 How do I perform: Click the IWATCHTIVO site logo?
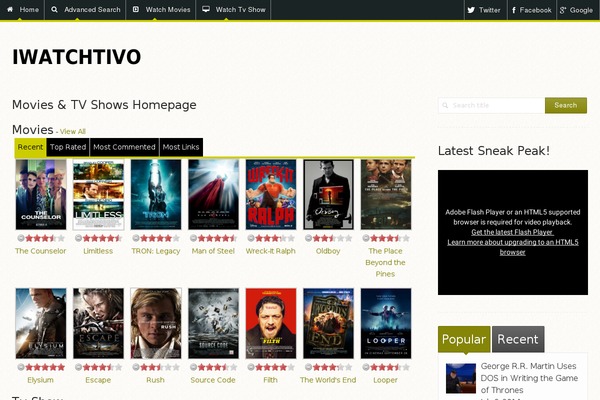(77, 57)
